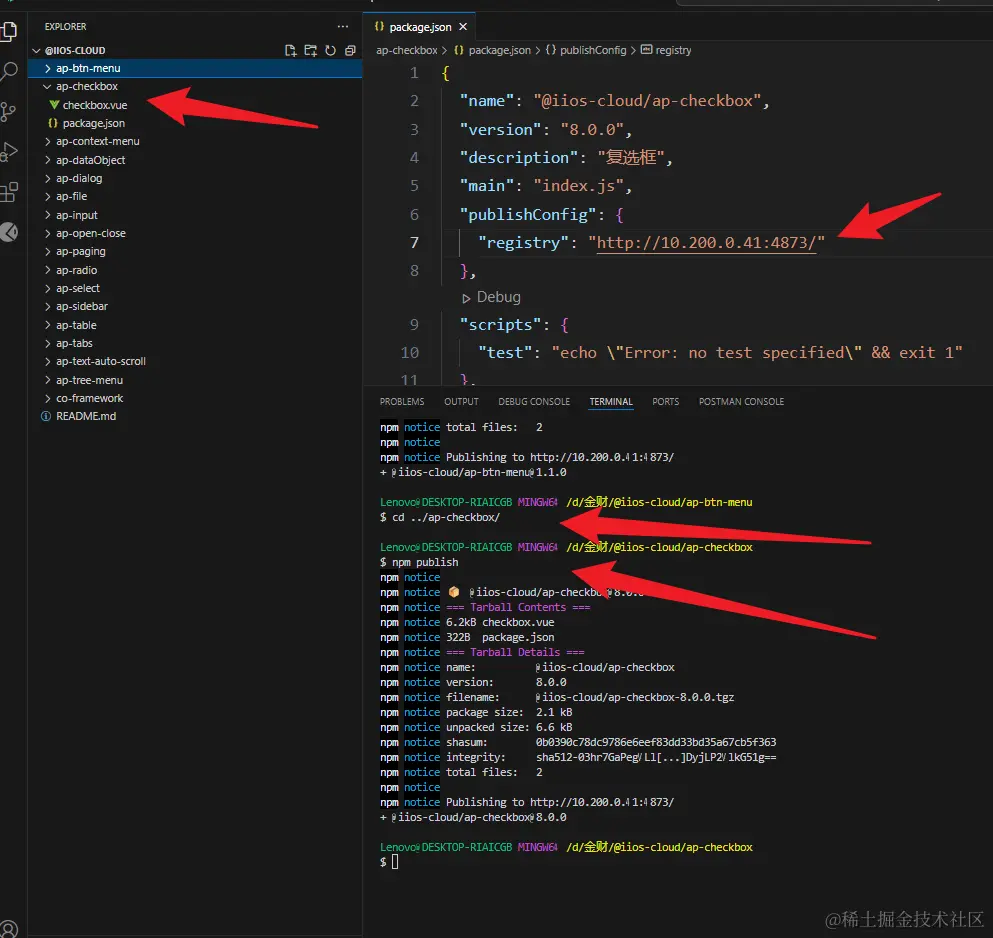
Task: Switch to the PROBLEMS panel tab
Action: (x=402, y=402)
